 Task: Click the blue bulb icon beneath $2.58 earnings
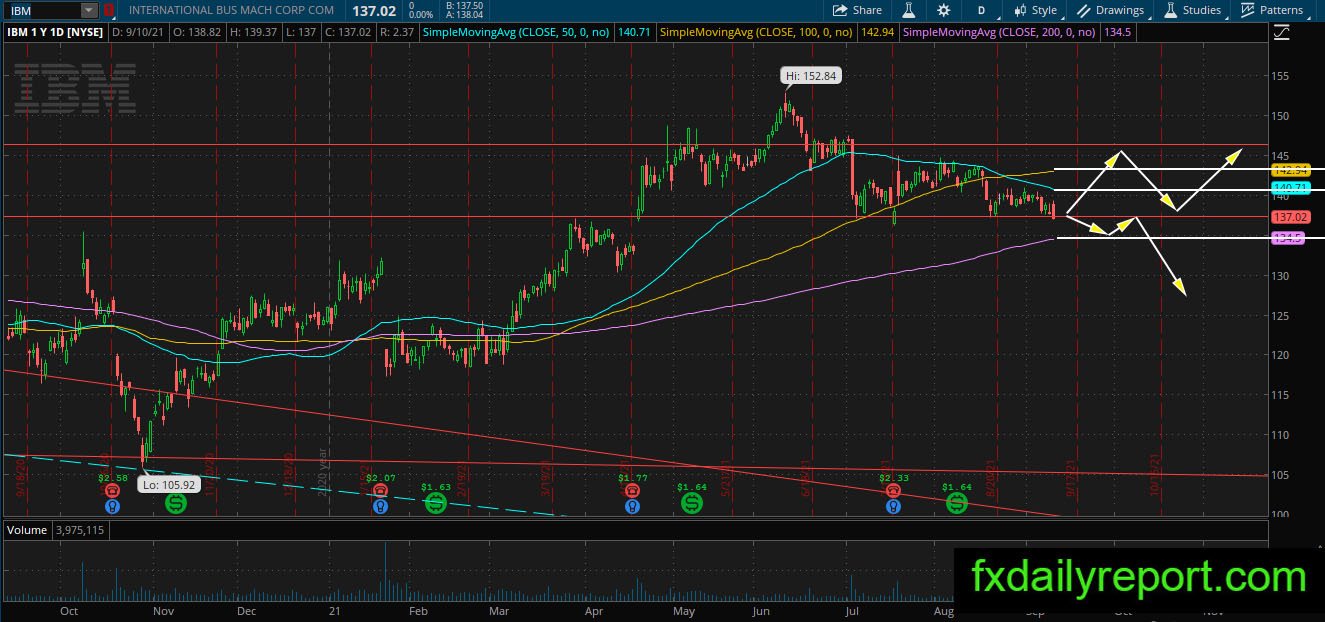tap(112, 507)
